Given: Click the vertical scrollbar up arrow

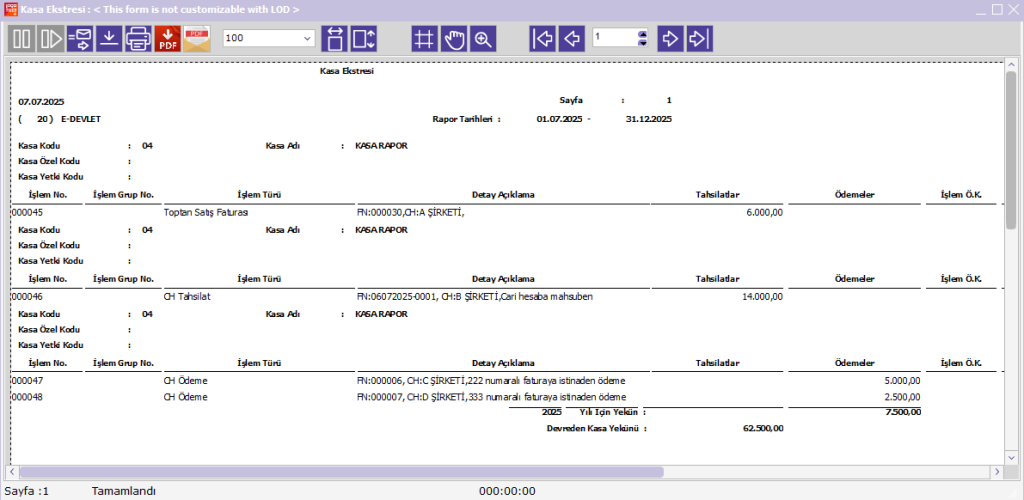Looking at the screenshot, I should coord(1011,65).
